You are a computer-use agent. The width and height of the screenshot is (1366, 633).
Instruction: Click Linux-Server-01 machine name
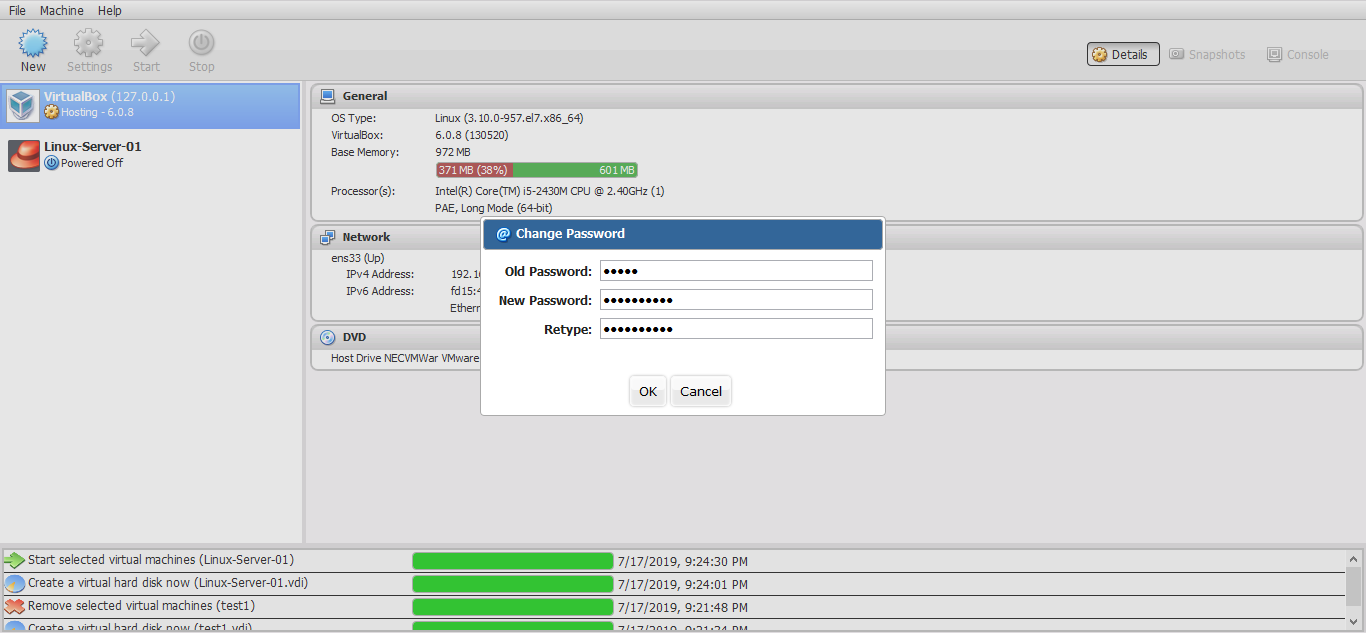[x=93, y=146]
